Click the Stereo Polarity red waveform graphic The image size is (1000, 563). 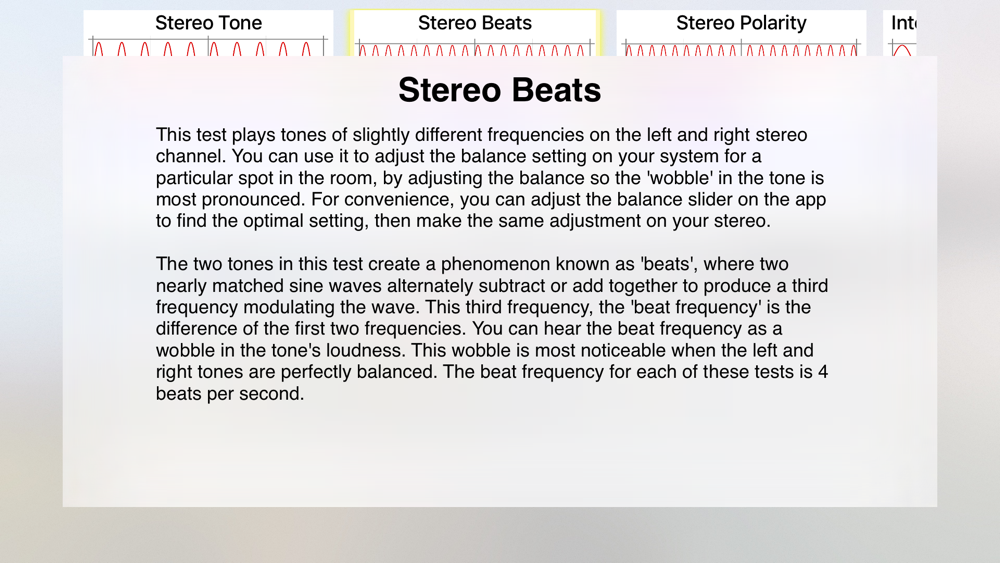(741, 48)
